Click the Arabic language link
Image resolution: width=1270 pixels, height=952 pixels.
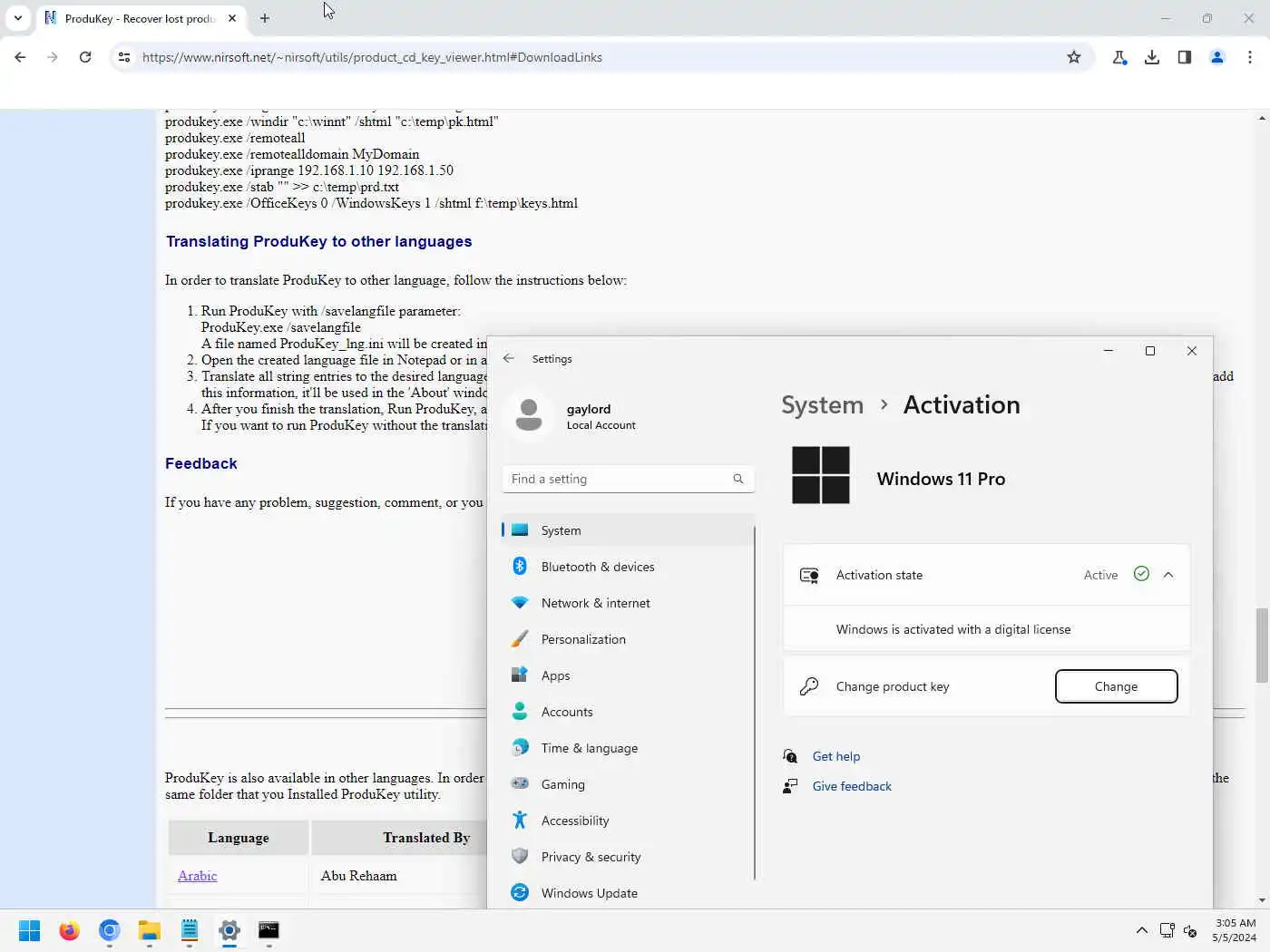click(x=197, y=876)
